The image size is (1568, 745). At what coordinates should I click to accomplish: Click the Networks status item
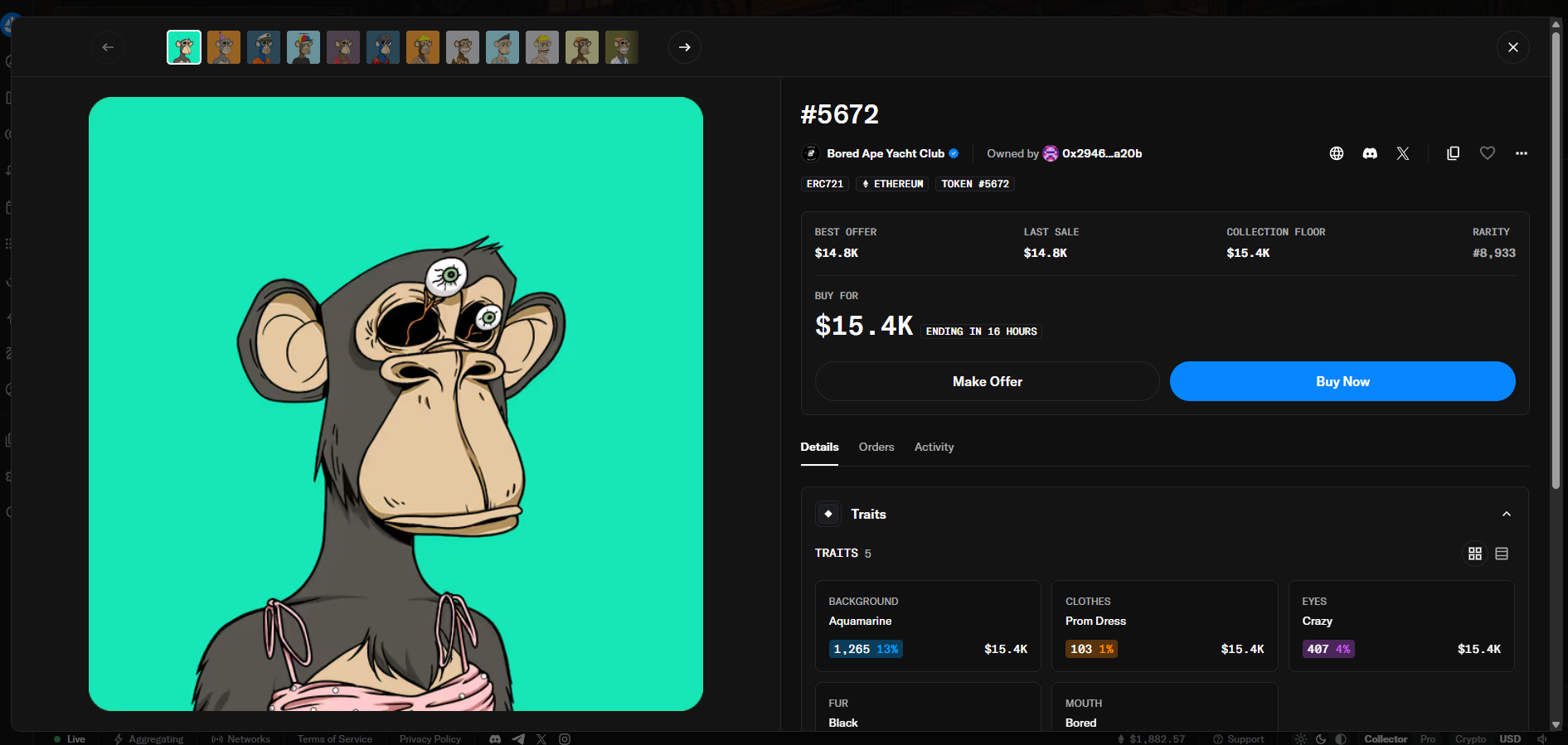241,739
